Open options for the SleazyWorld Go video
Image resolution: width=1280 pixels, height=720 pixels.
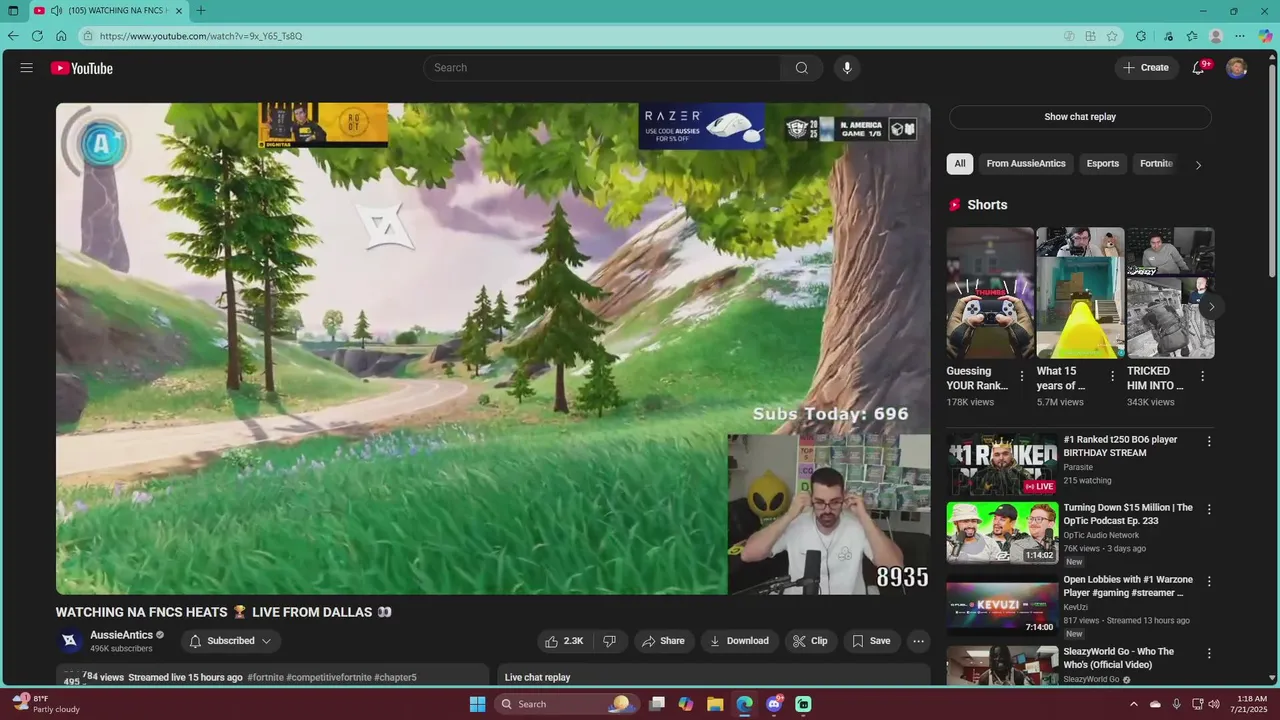pos(1209,653)
